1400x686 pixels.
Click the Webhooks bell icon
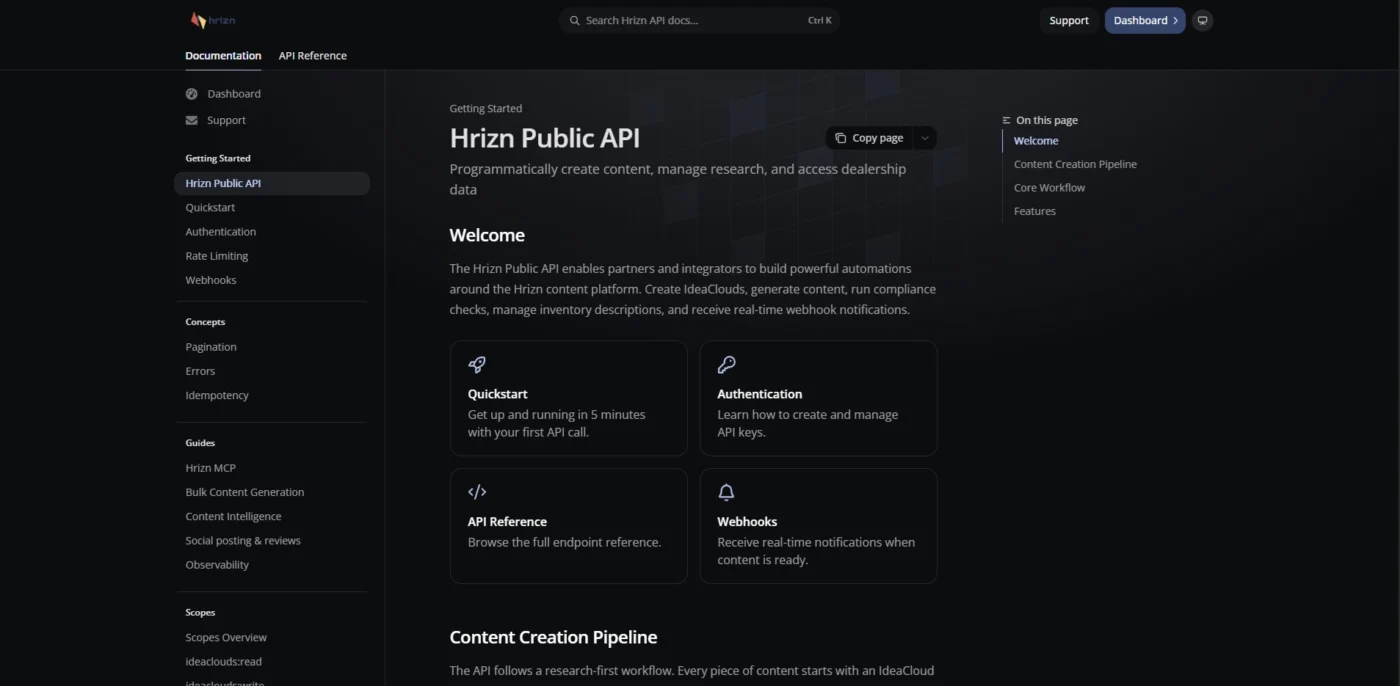tap(727, 492)
